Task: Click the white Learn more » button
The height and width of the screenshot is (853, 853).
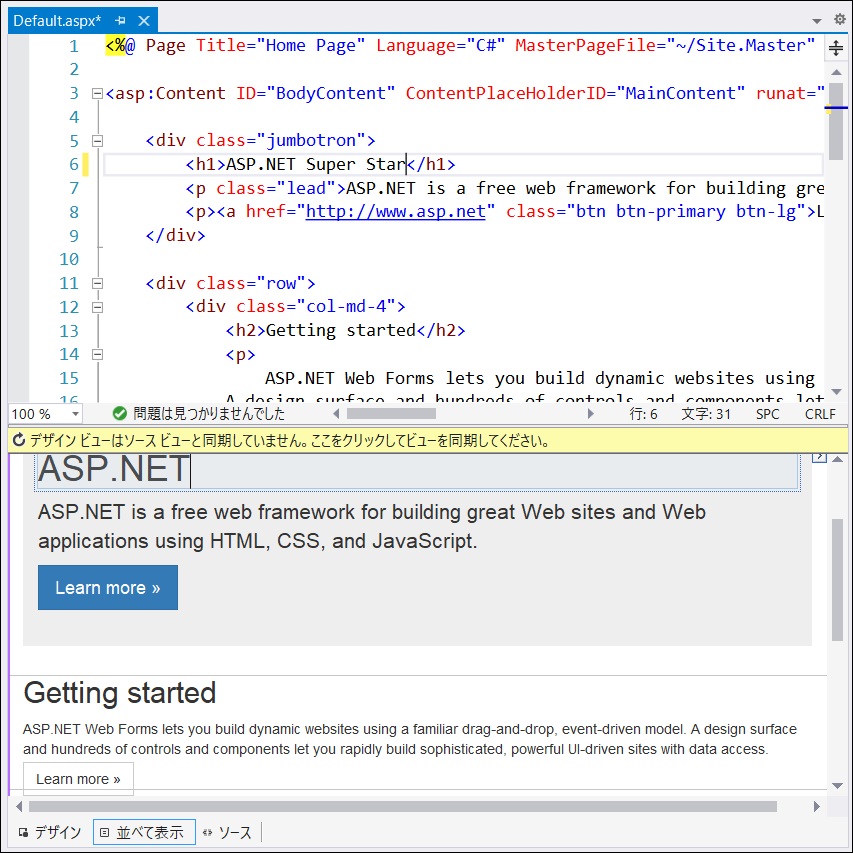Action: [78, 779]
